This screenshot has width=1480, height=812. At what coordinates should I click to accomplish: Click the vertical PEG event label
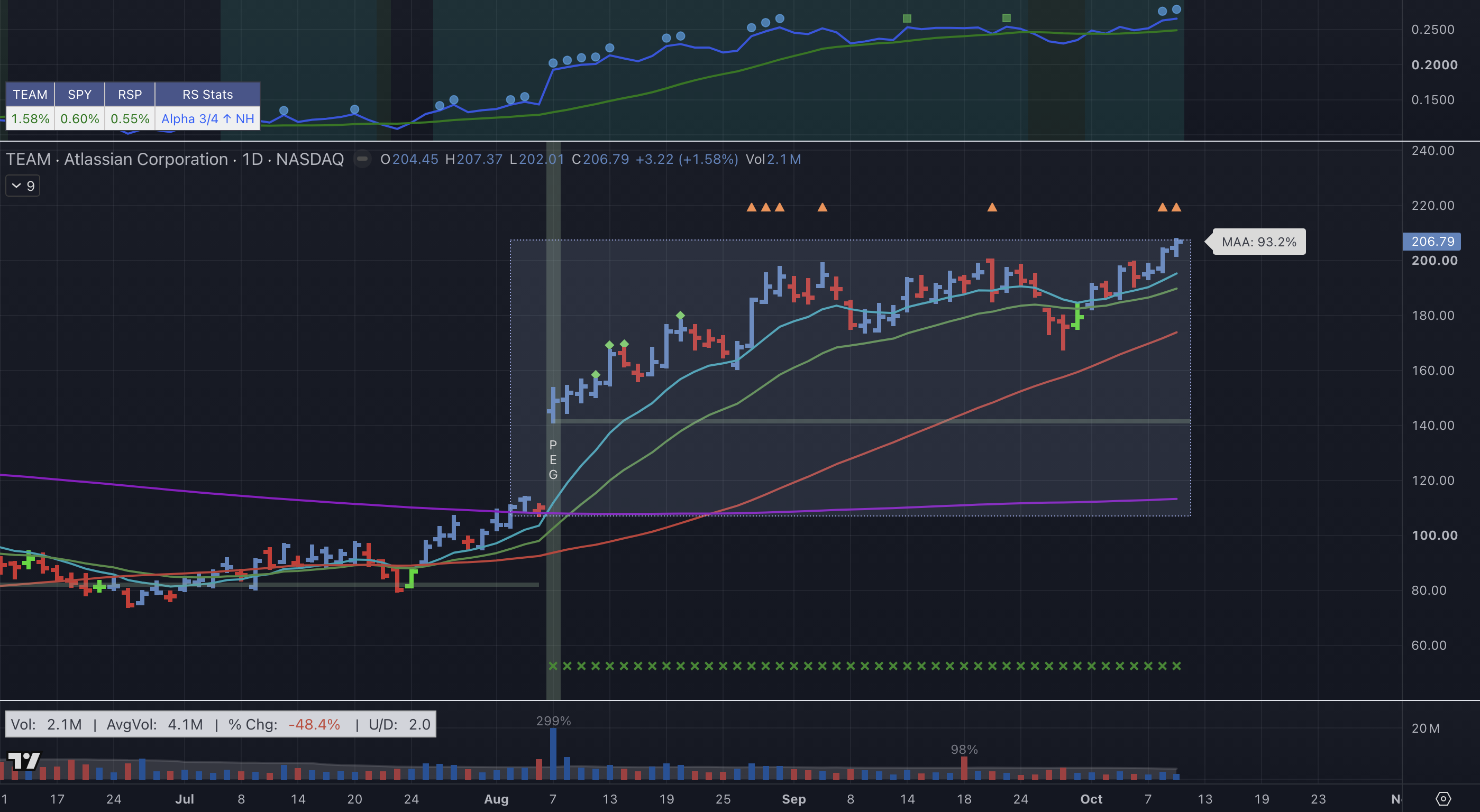553,459
